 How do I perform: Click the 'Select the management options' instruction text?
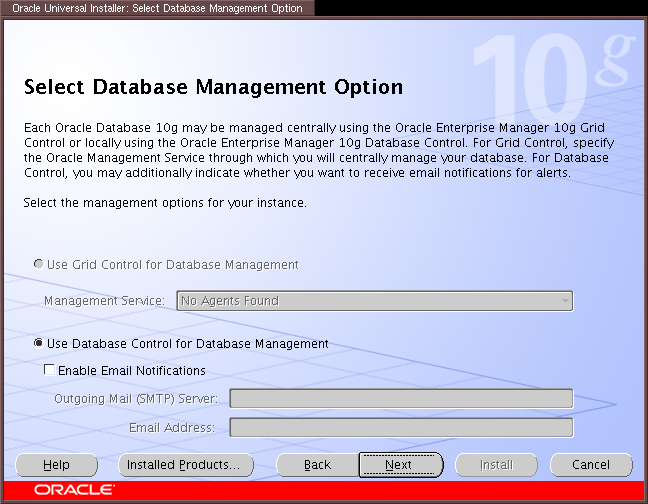[x=164, y=203]
